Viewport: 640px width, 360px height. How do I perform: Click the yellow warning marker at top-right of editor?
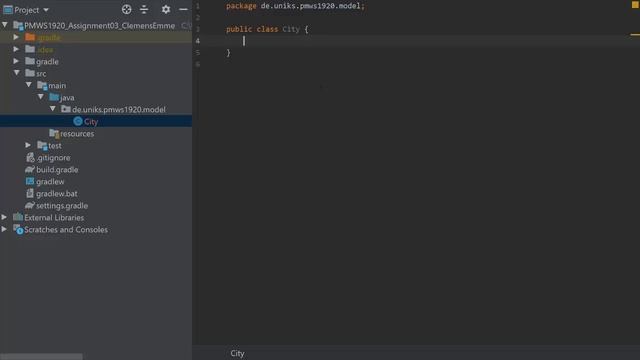coord(635,5)
